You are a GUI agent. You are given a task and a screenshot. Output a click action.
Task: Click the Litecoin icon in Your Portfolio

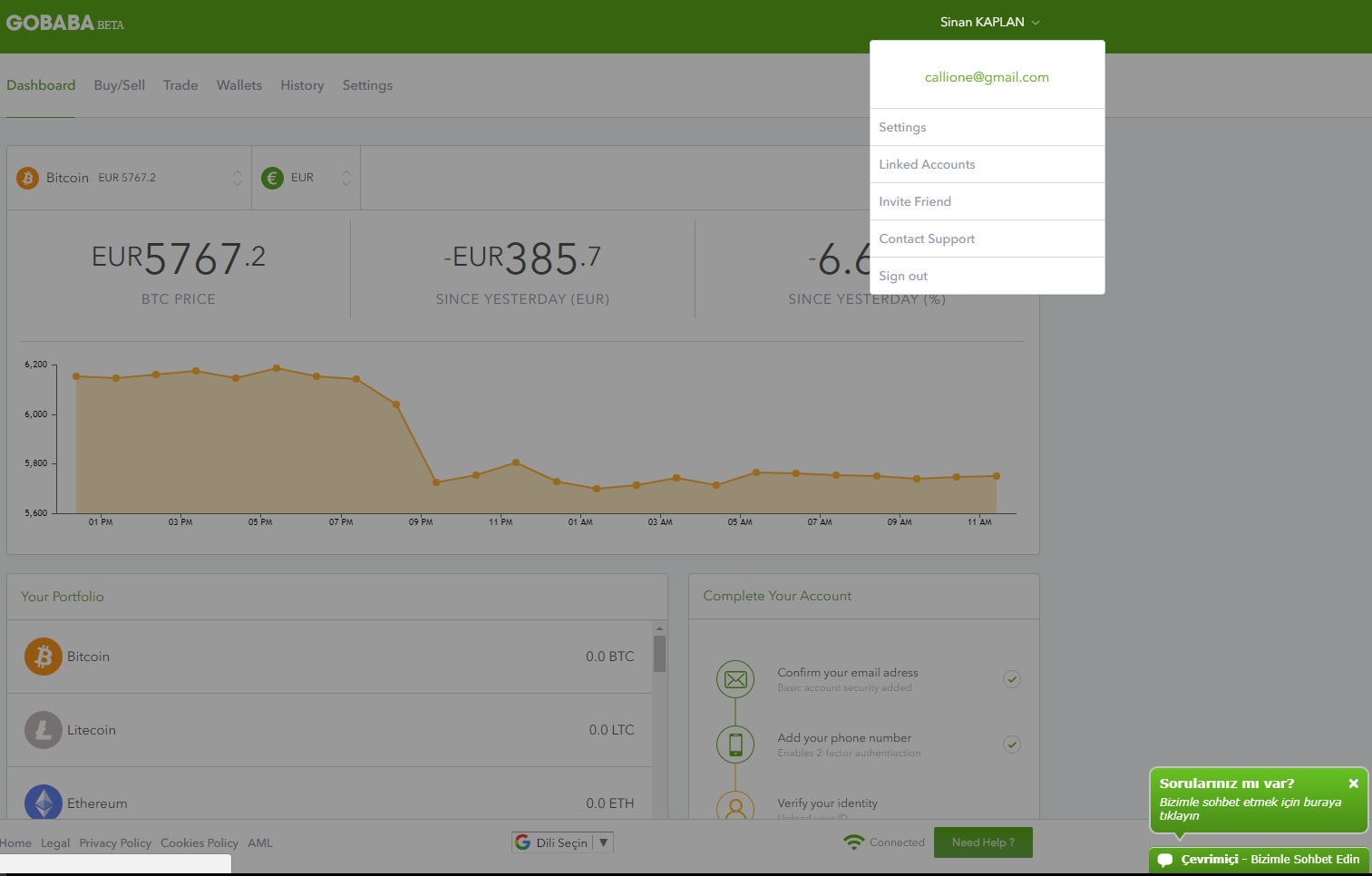[x=44, y=730]
